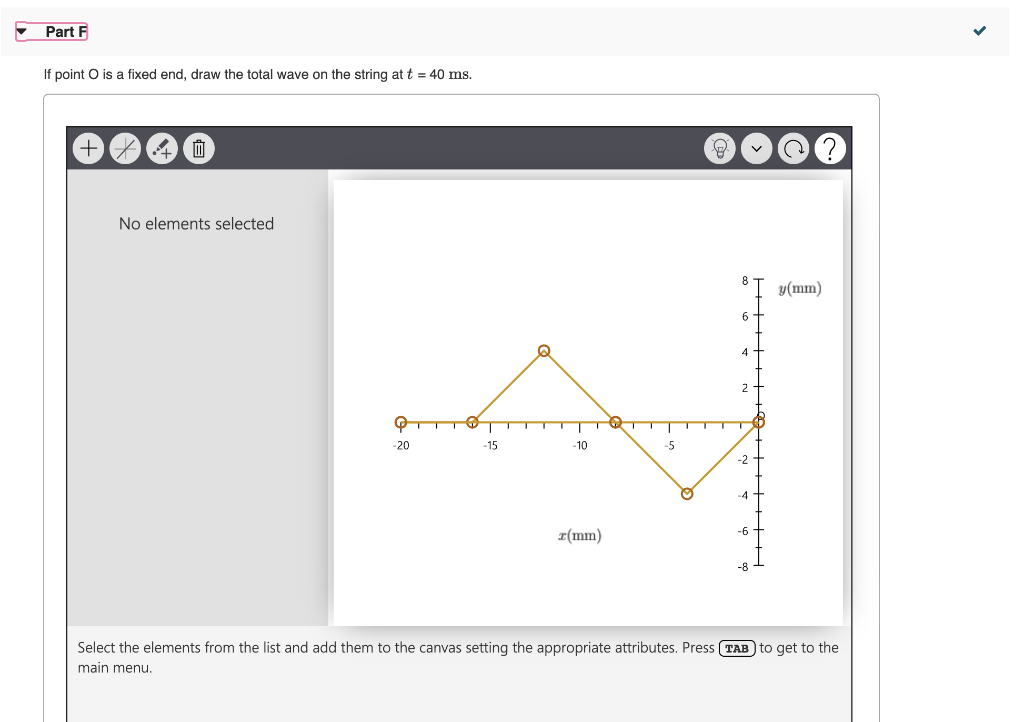Select the point at the origin

point(758,422)
